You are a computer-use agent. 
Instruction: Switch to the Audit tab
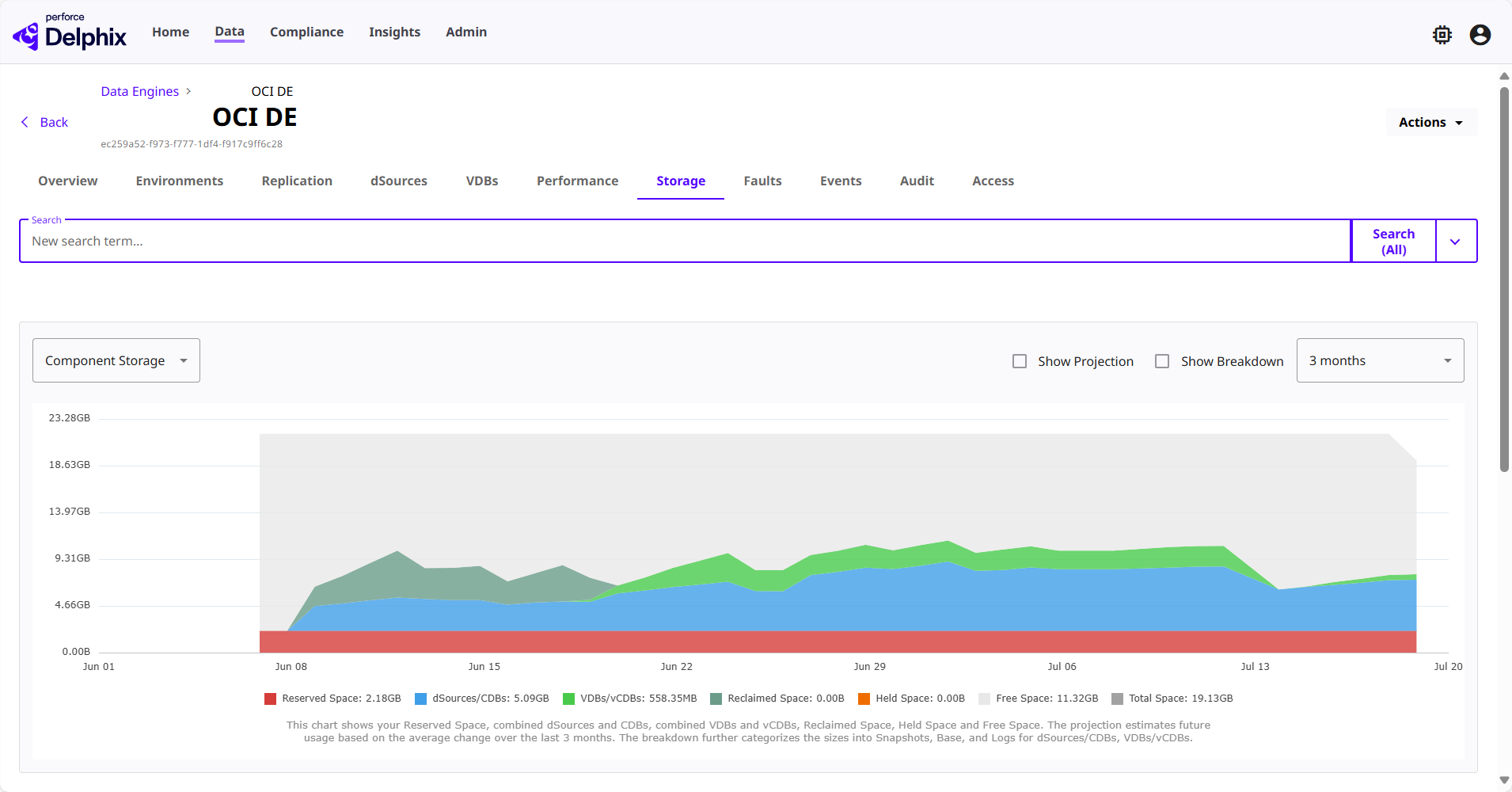click(x=917, y=181)
